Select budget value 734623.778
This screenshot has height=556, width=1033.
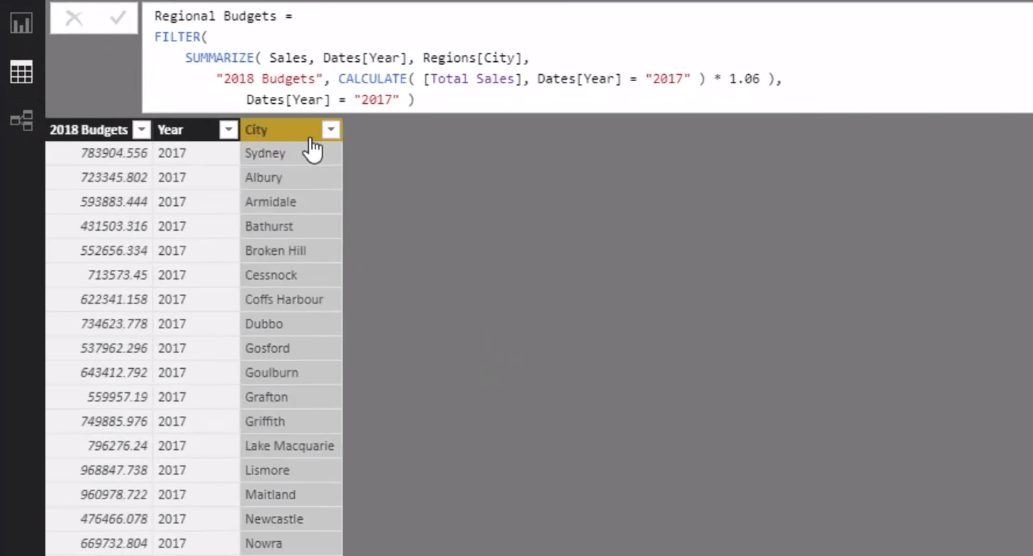tap(99, 323)
